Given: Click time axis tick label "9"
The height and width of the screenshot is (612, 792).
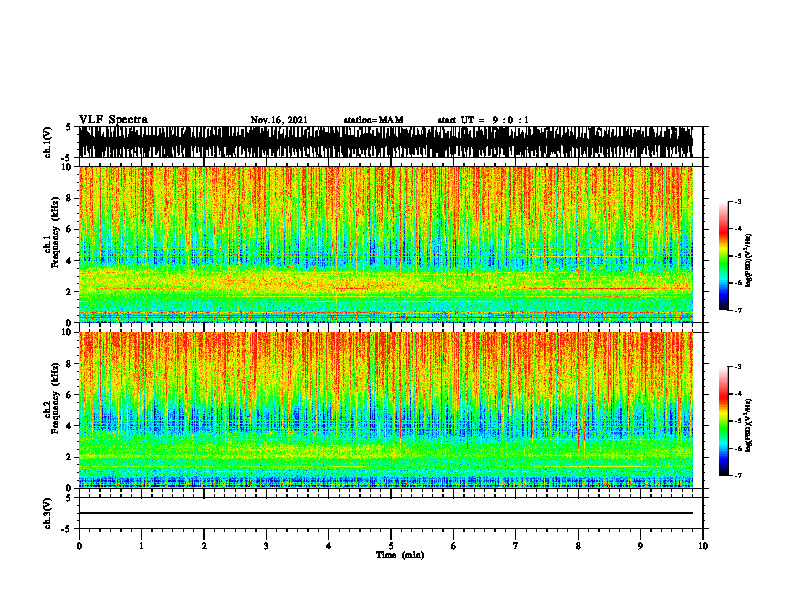Looking at the screenshot, I should click(x=640, y=546).
